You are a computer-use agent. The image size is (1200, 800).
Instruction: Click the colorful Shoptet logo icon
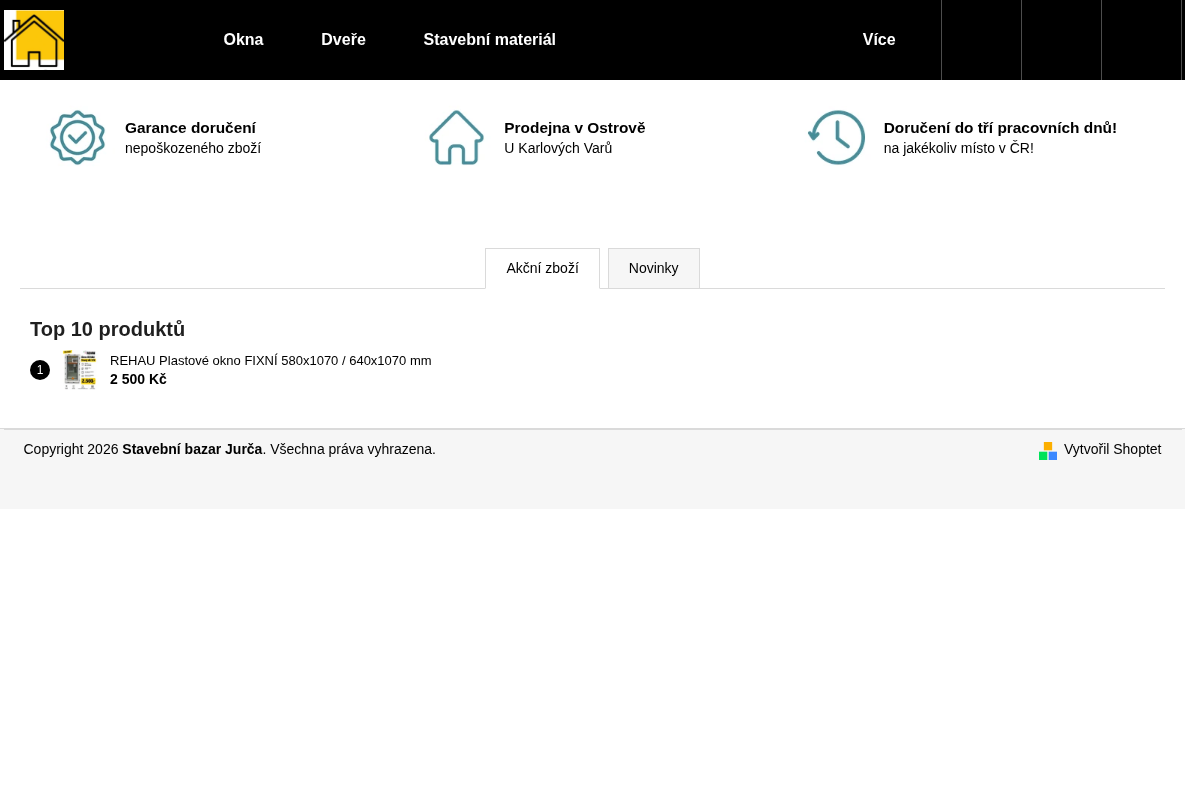1048,451
